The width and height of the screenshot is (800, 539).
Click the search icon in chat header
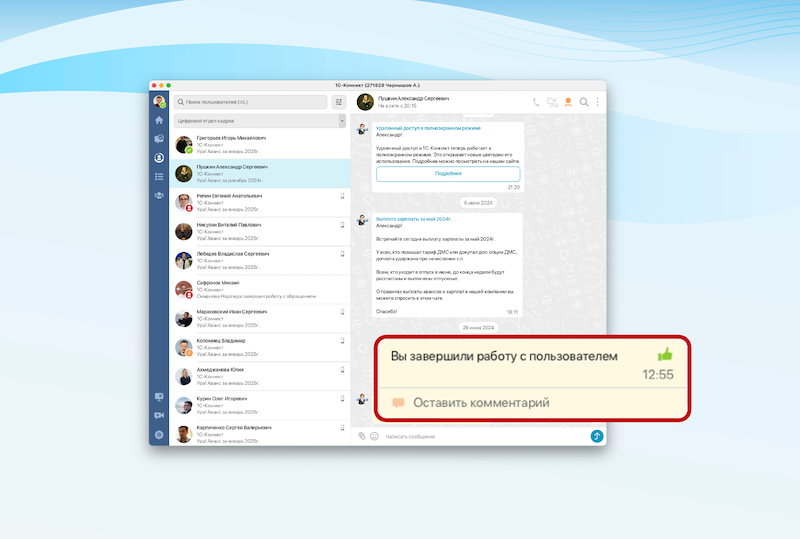584,102
